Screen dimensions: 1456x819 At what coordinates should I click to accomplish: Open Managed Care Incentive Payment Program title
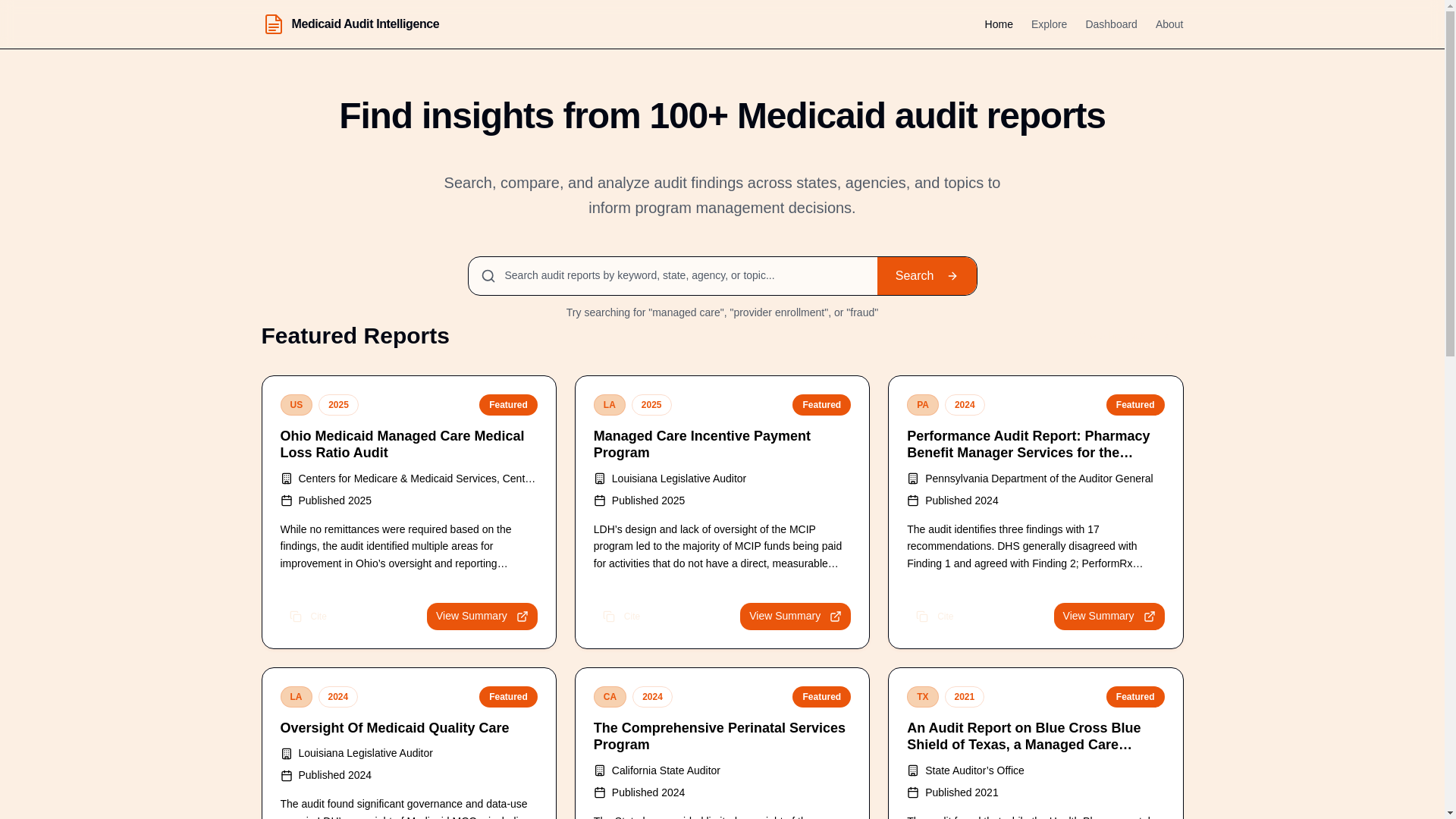coord(722,444)
